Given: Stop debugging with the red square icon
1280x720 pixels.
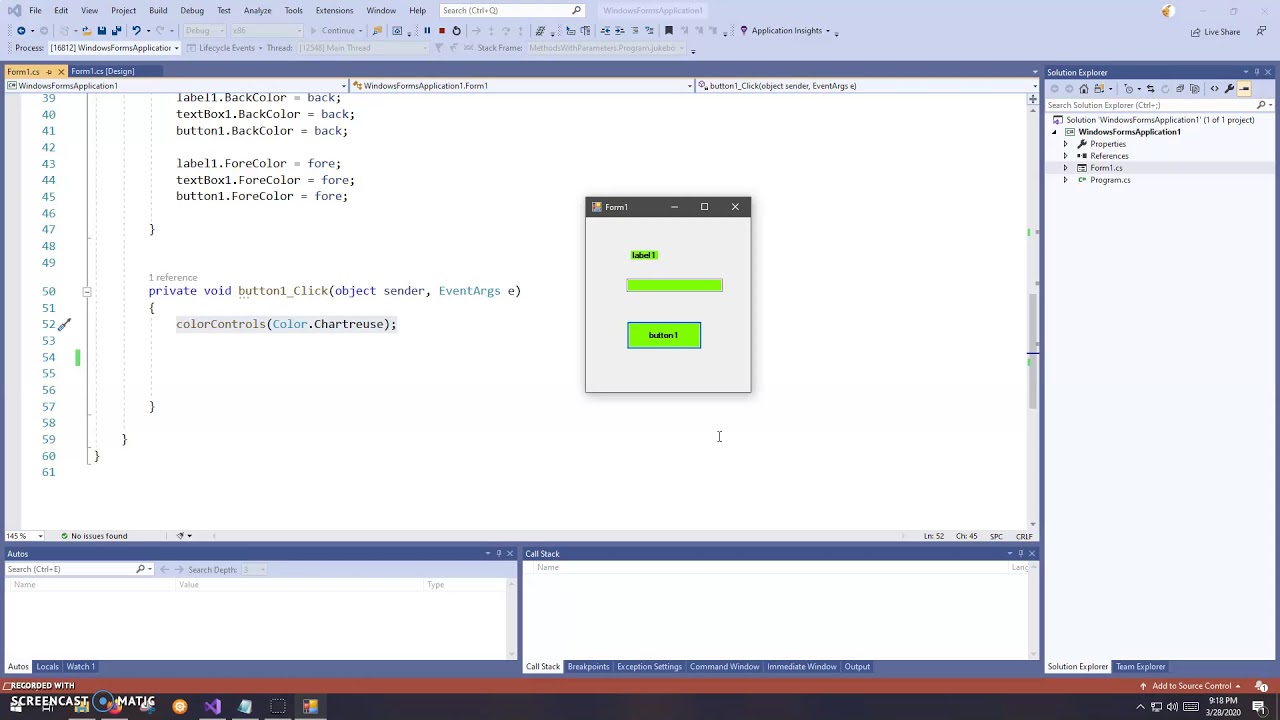Looking at the screenshot, I should (442, 30).
